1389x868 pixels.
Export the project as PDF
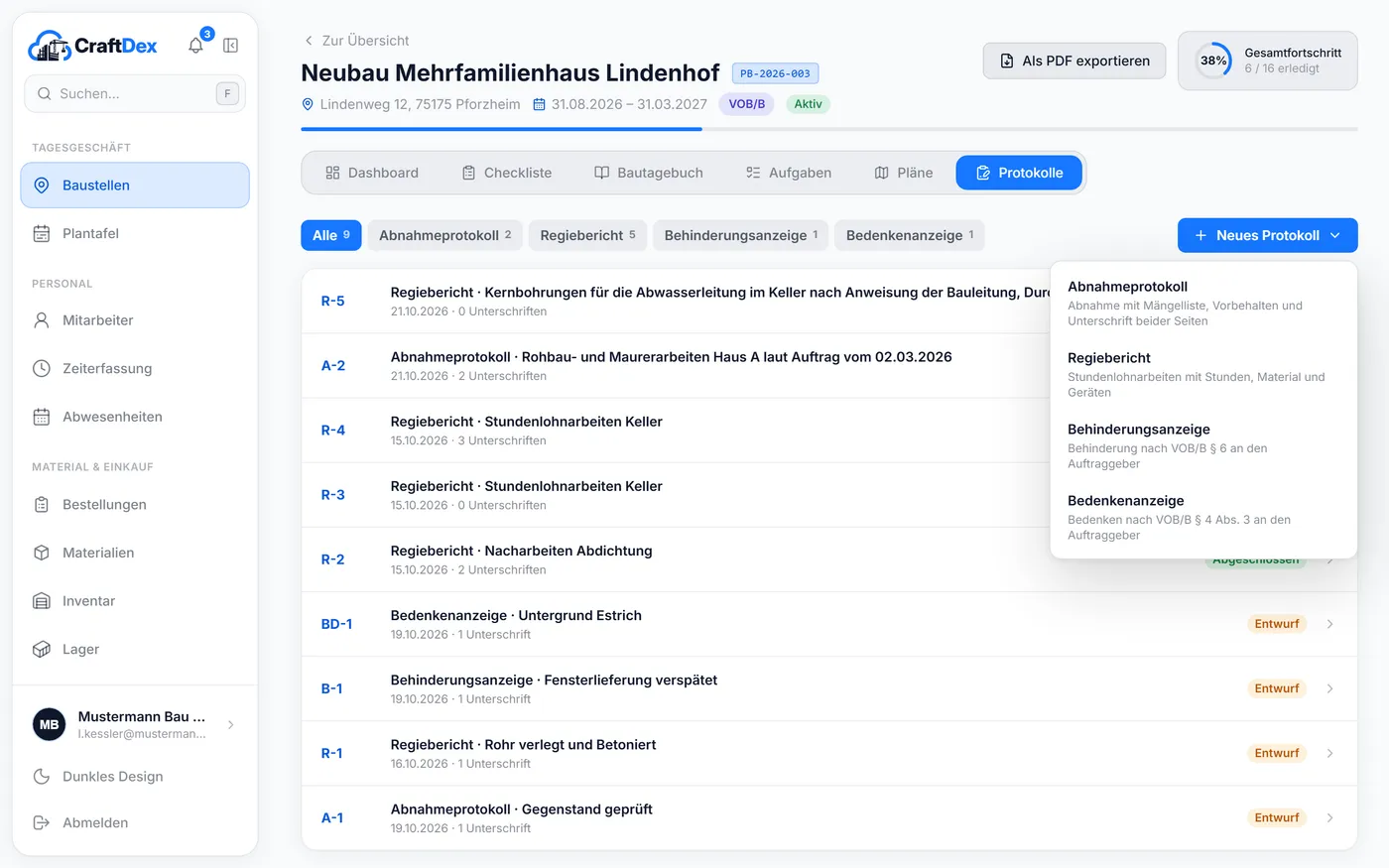pos(1074,61)
